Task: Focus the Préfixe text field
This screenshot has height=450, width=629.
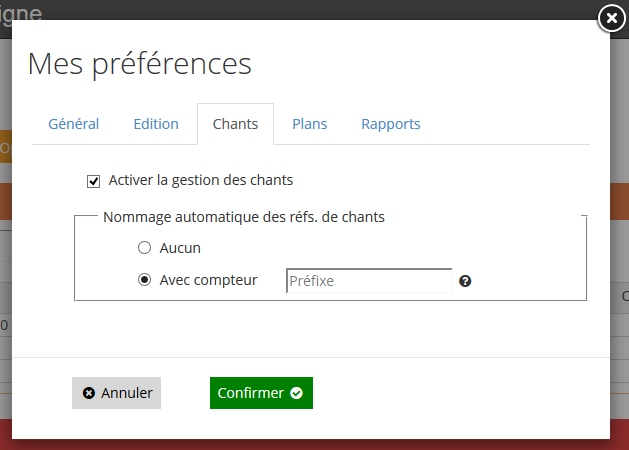Action: 369,281
